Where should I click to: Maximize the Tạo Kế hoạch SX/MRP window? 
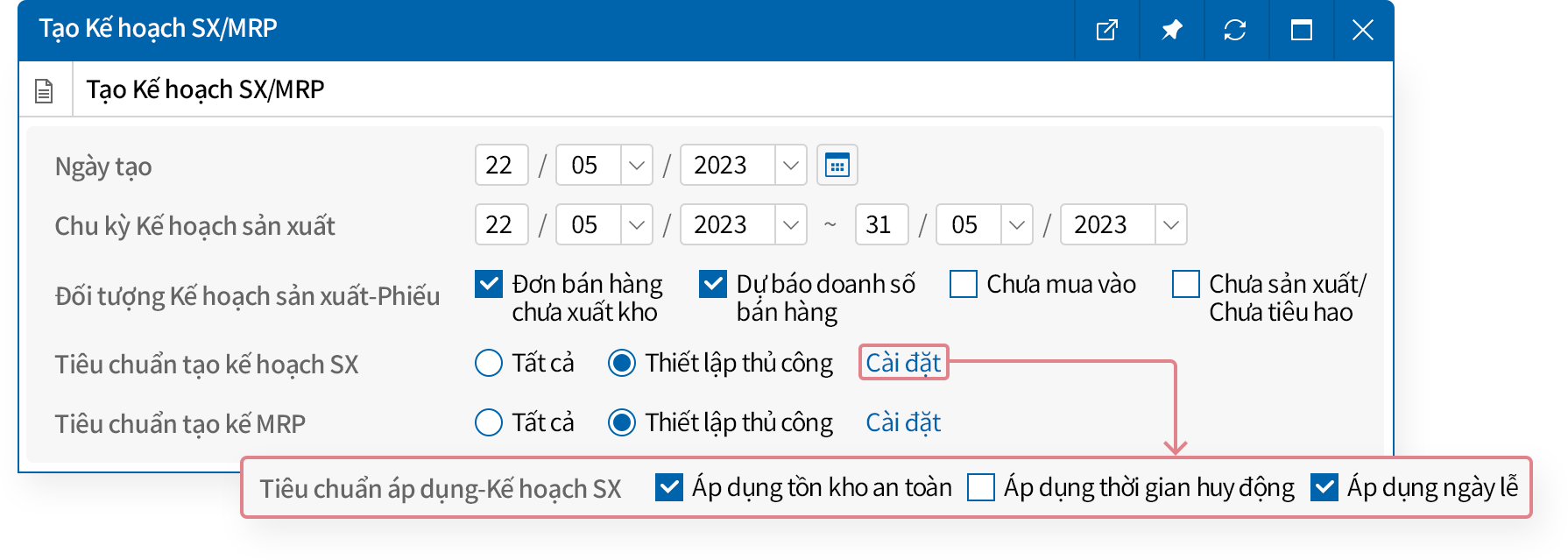pyautogui.click(x=1301, y=31)
